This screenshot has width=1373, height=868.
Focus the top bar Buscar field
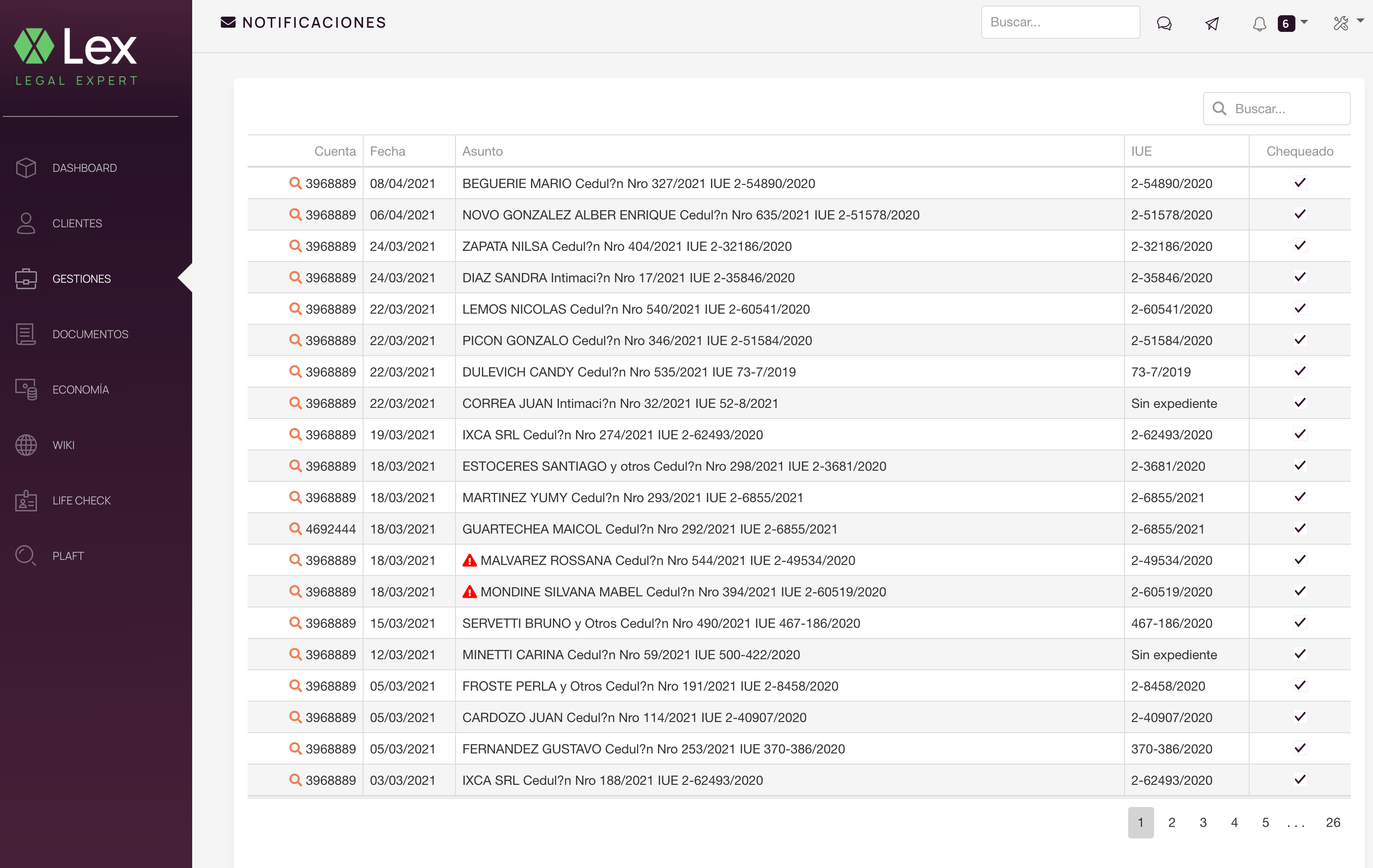tap(1061, 22)
